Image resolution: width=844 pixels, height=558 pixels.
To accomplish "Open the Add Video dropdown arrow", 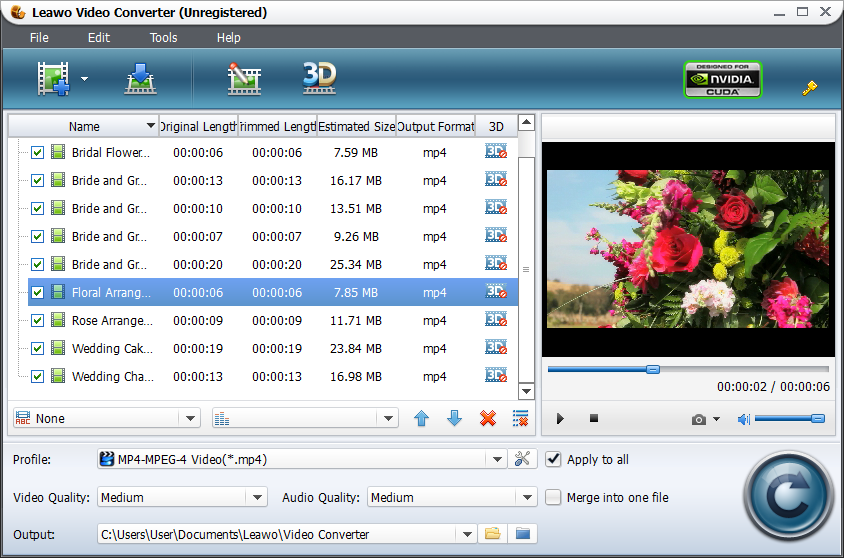I will (85, 79).
